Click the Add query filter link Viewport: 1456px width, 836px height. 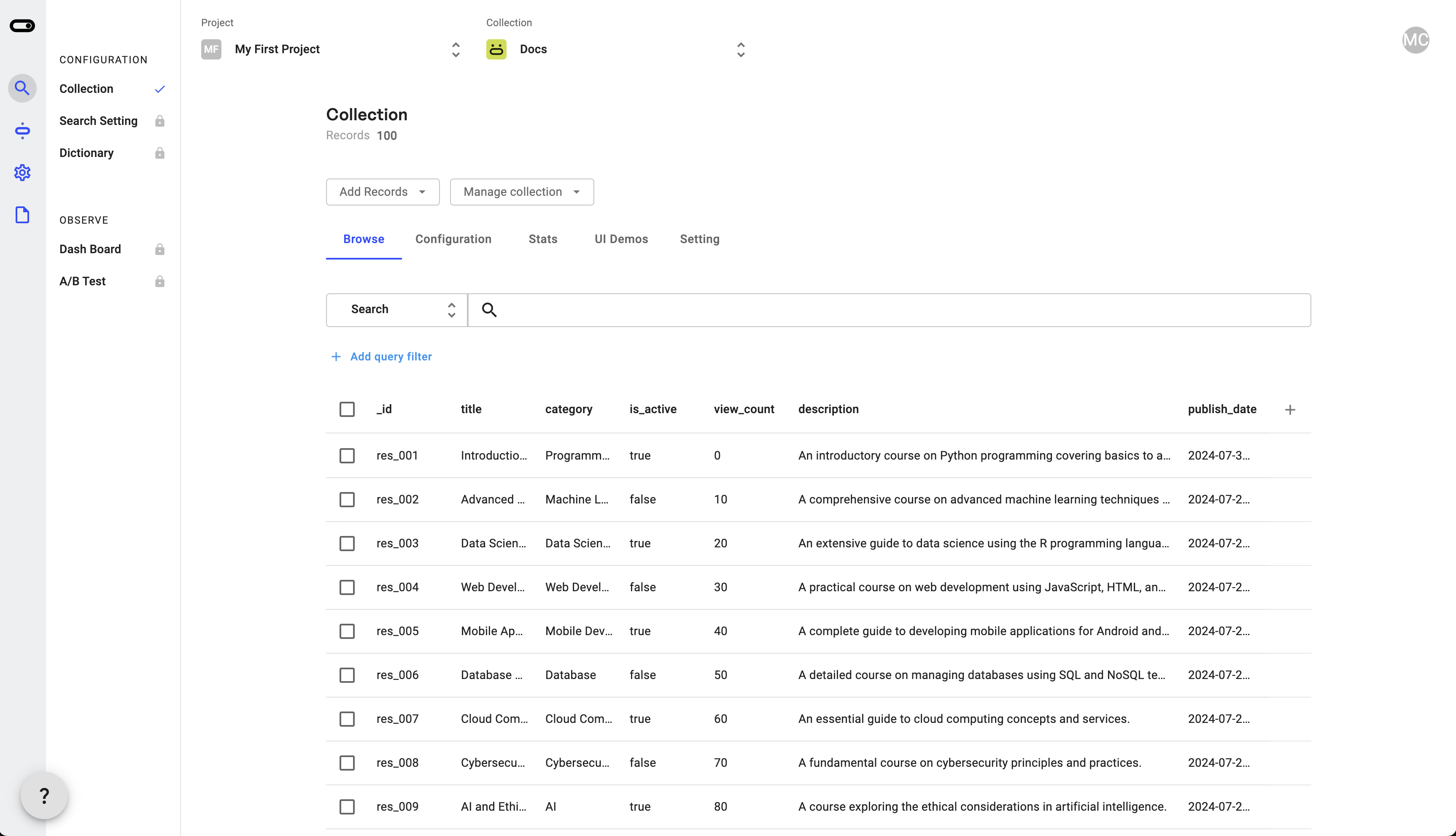tap(391, 357)
